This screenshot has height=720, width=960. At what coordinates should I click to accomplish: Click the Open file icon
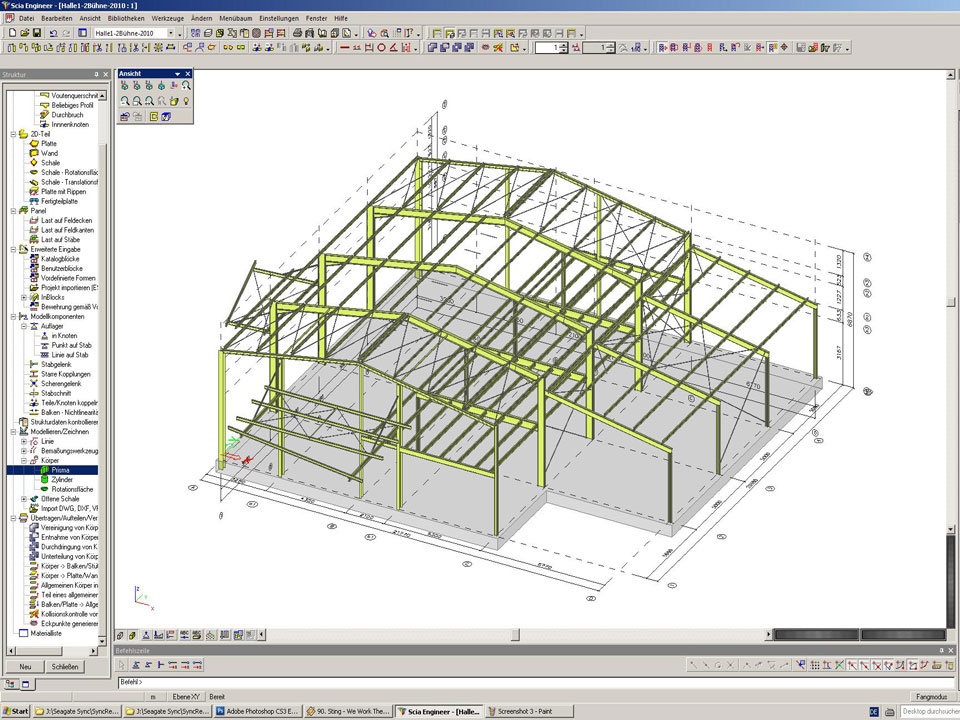(x=23, y=33)
